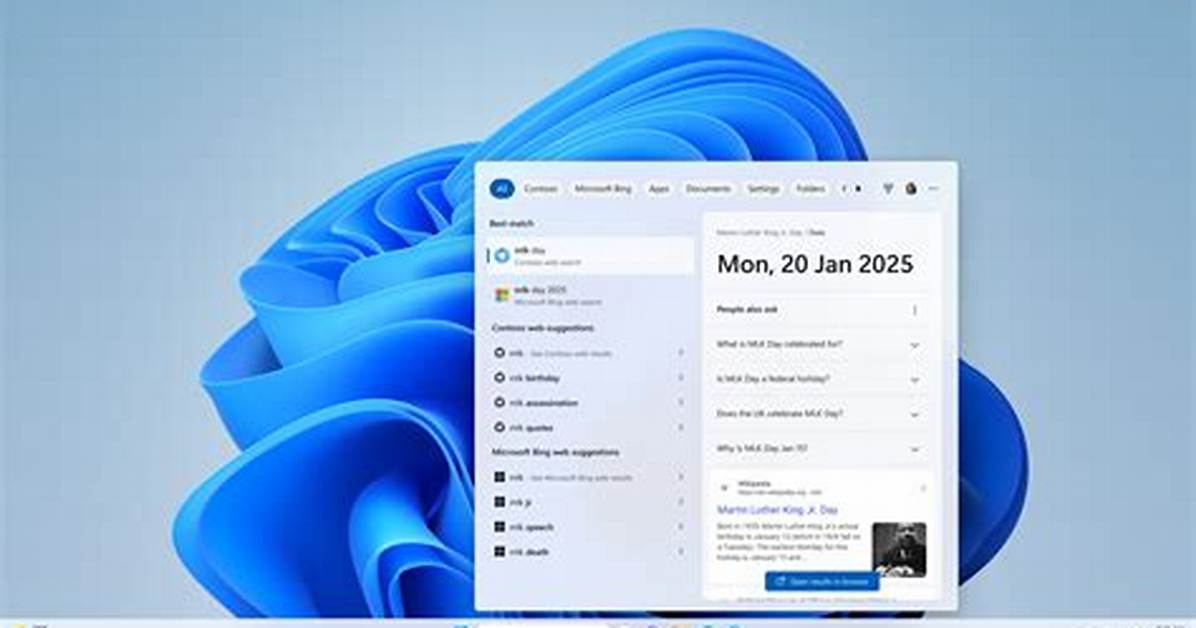1196x628 pixels.
Task: Expand the arrow for 'mlk speech'
Action: (x=680, y=527)
